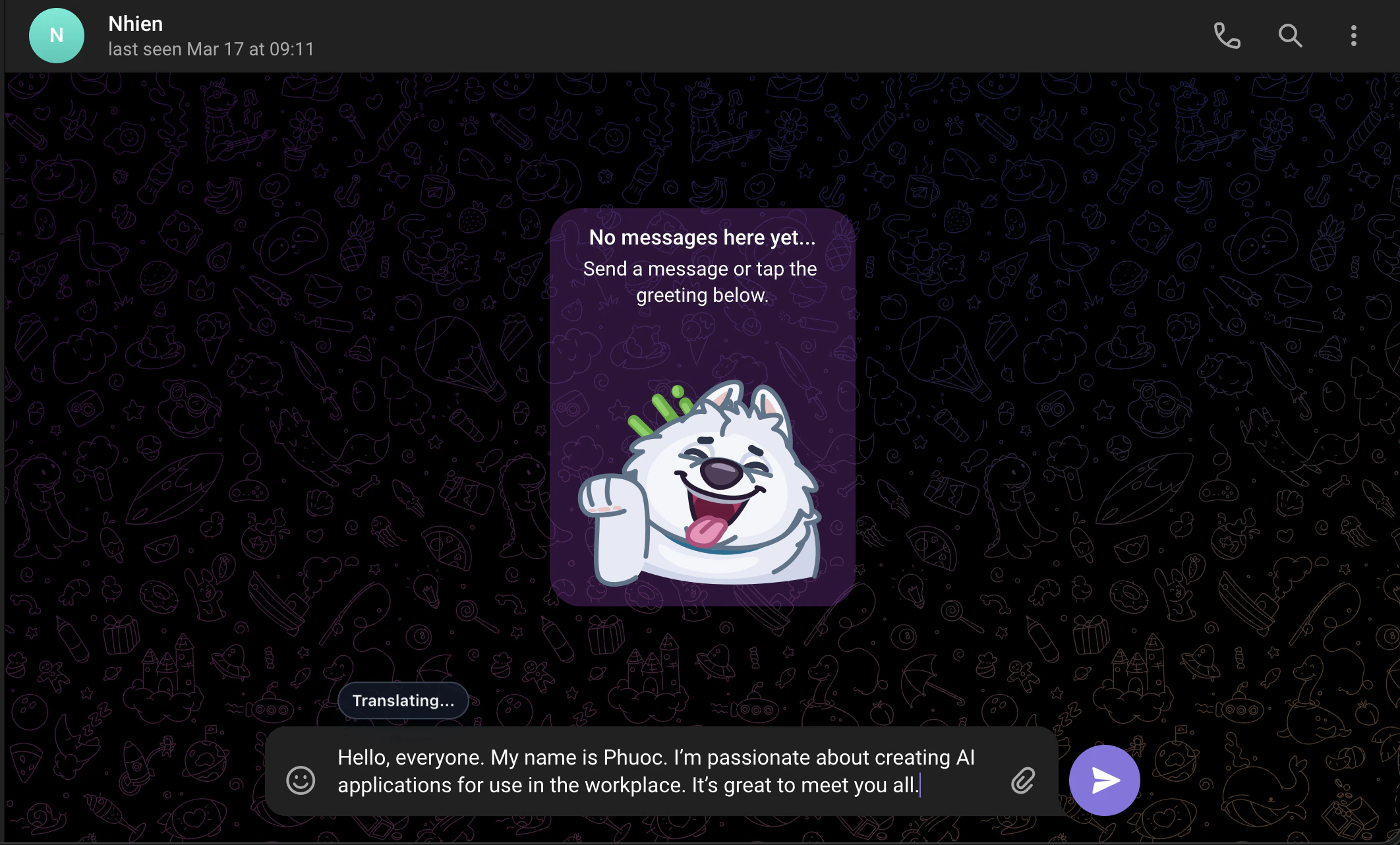Place cursor on the word "Phuoc" in draft
The image size is (1400, 845).
click(x=632, y=758)
